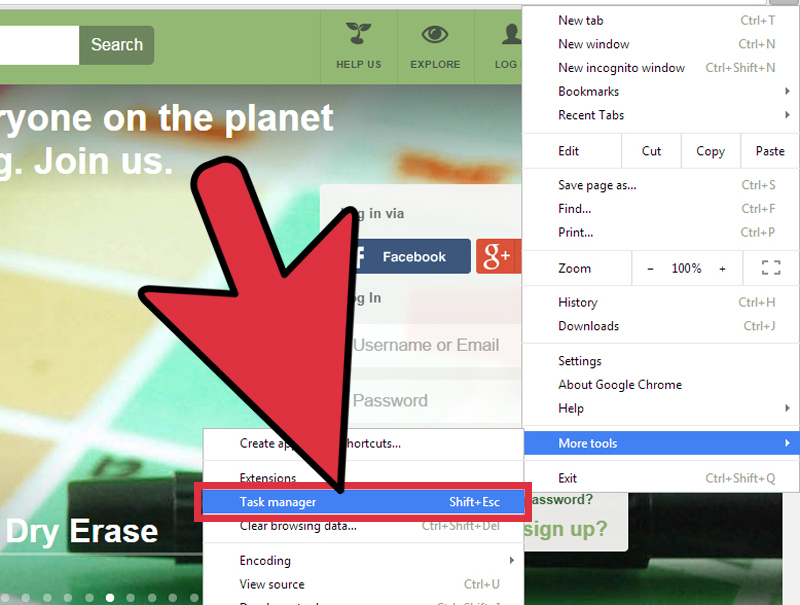
Task: Click the Copy button in Edit row
Action: pos(710,151)
